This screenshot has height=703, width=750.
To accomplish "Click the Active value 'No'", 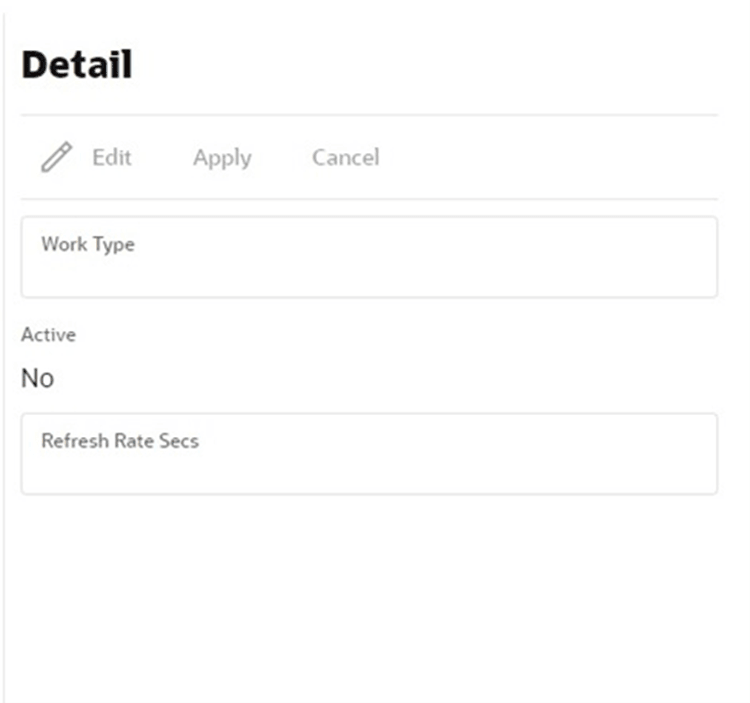I will coord(37,378).
